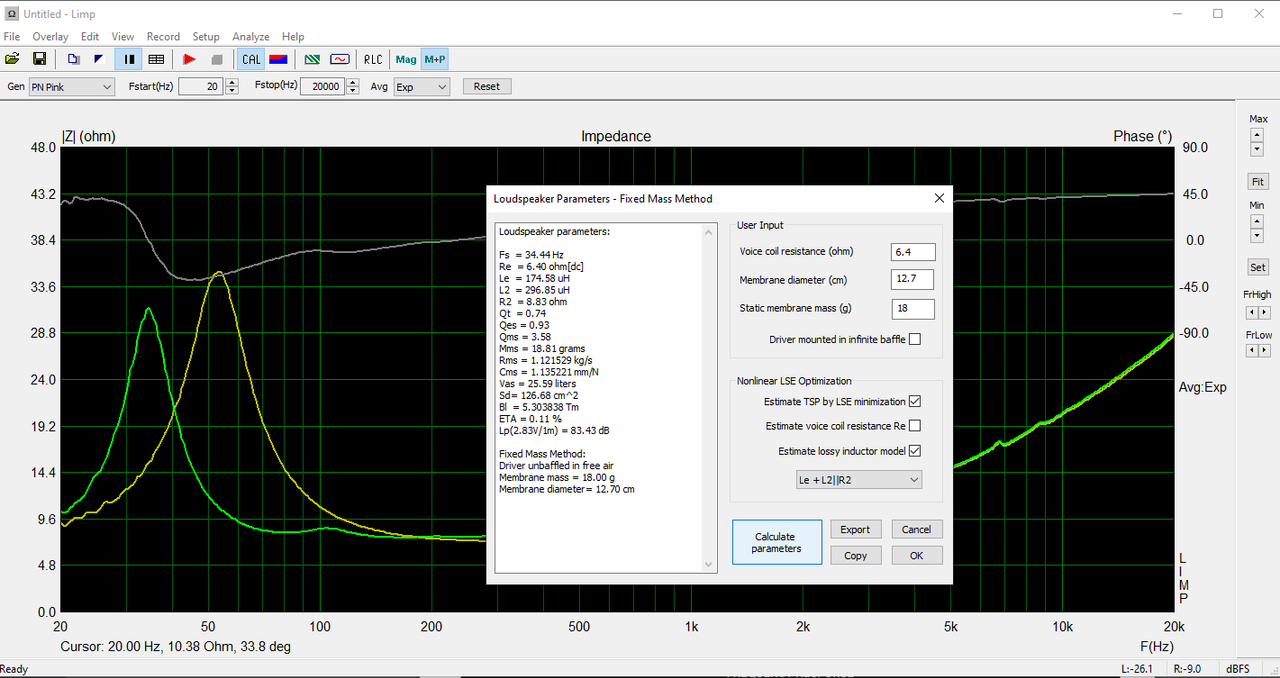1280x678 pixels.
Task: Toggle Estimate voice coil resistance Re checkbox
Action: click(915, 426)
